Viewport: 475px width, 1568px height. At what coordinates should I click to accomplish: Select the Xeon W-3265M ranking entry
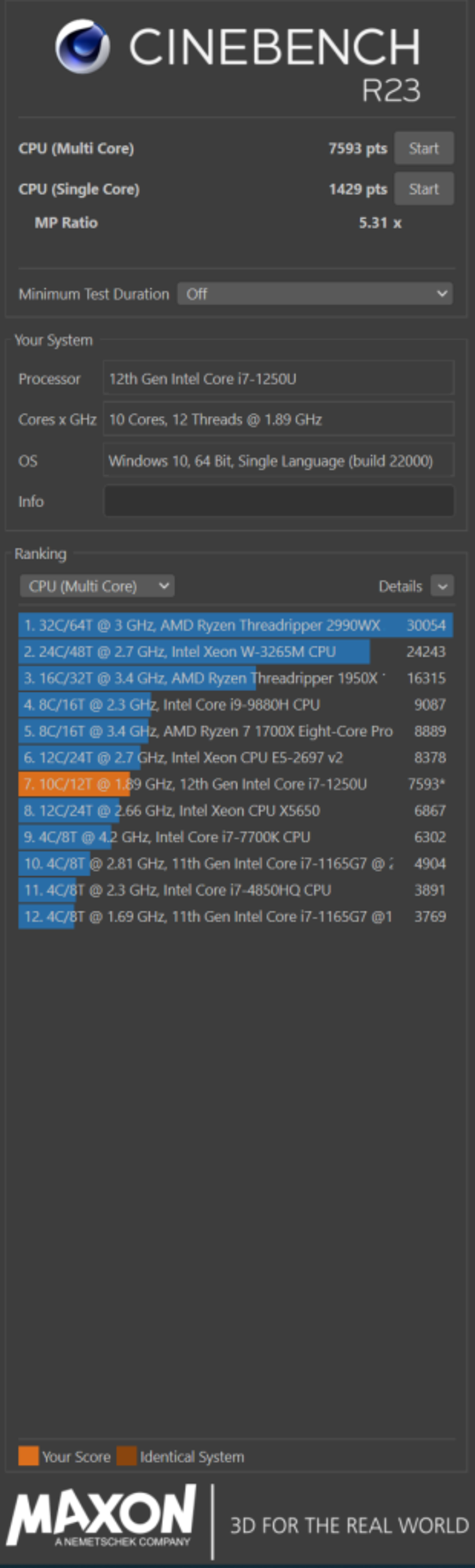pos(236,651)
